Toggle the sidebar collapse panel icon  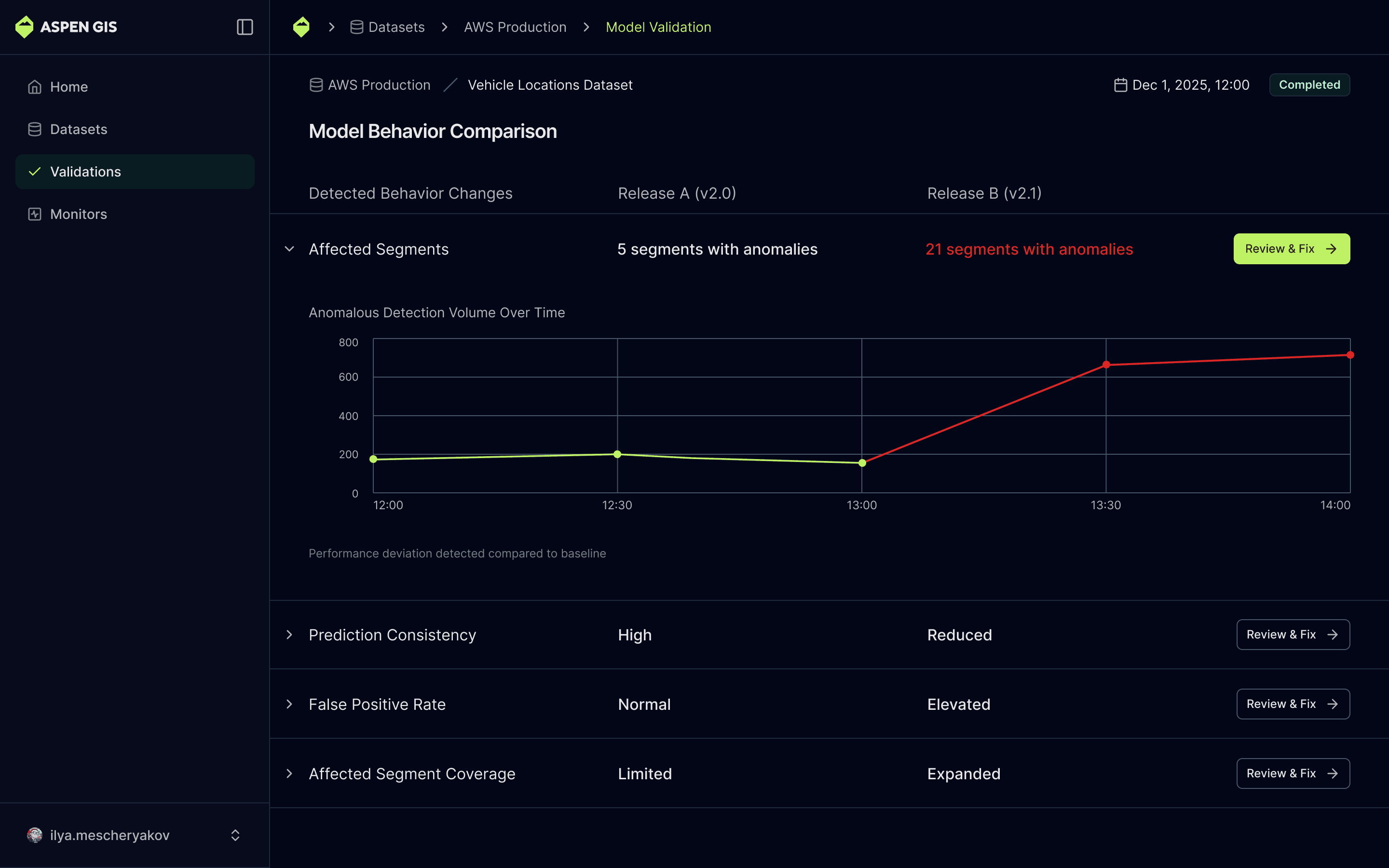click(245, 27)
